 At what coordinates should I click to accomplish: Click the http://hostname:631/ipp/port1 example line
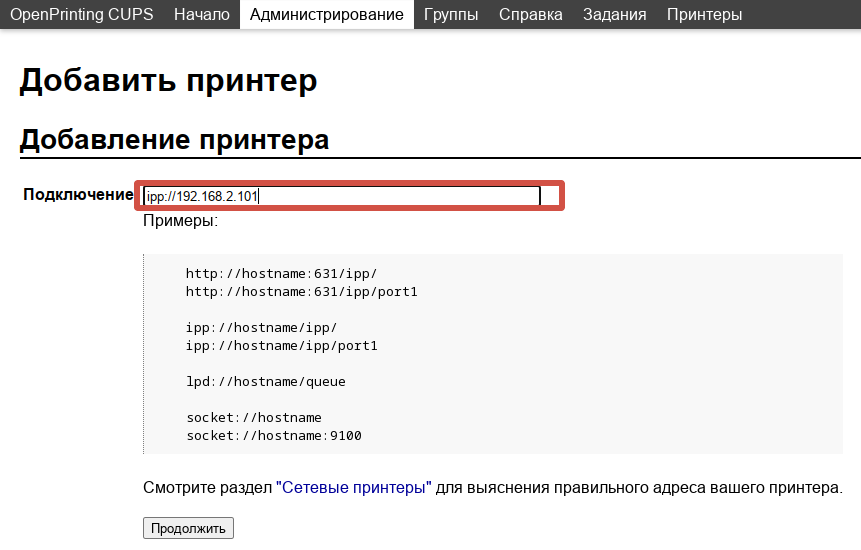click(301, 291)
